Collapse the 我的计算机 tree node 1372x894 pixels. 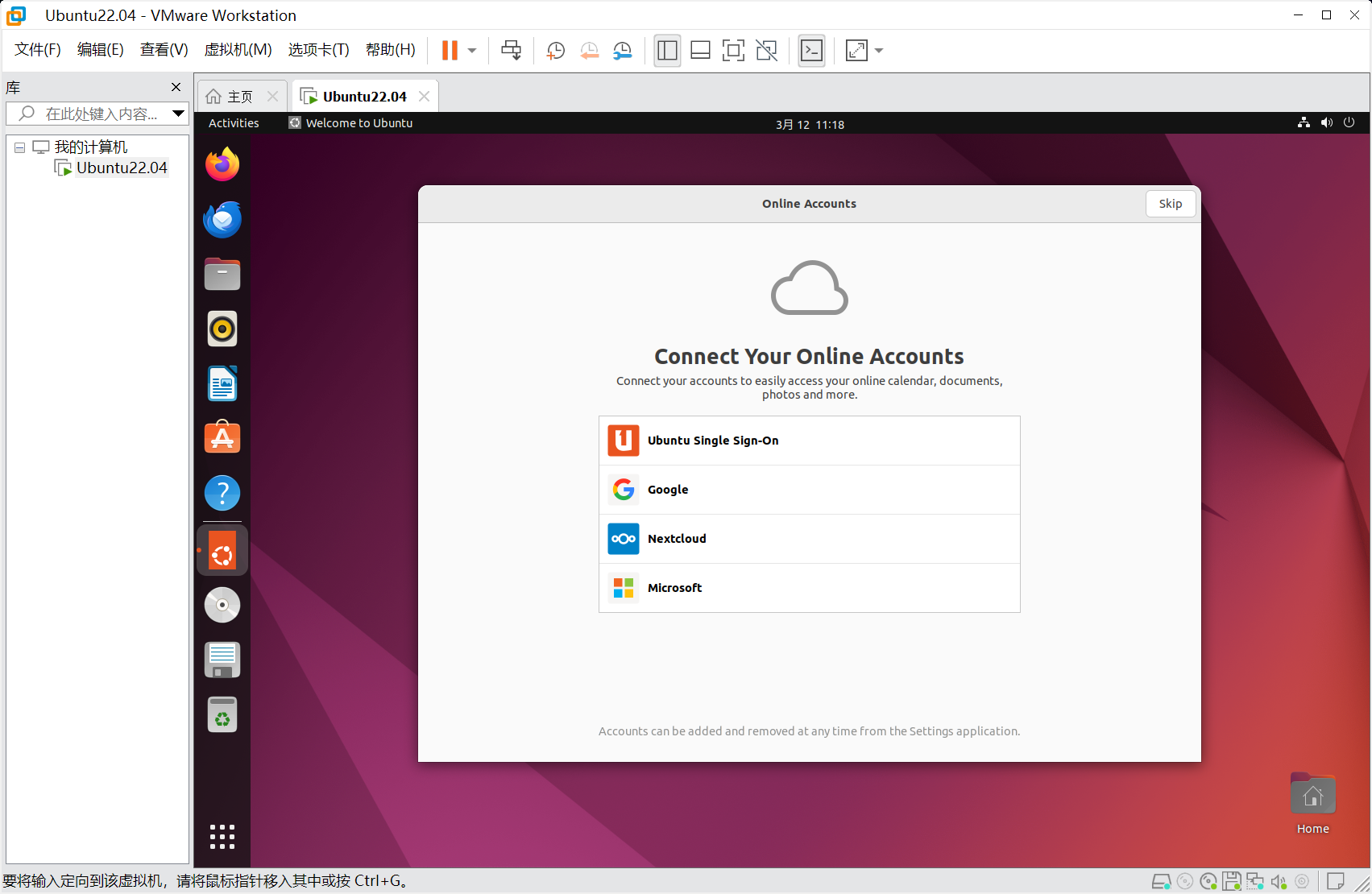pyautogui.click(x=19, y=147)
